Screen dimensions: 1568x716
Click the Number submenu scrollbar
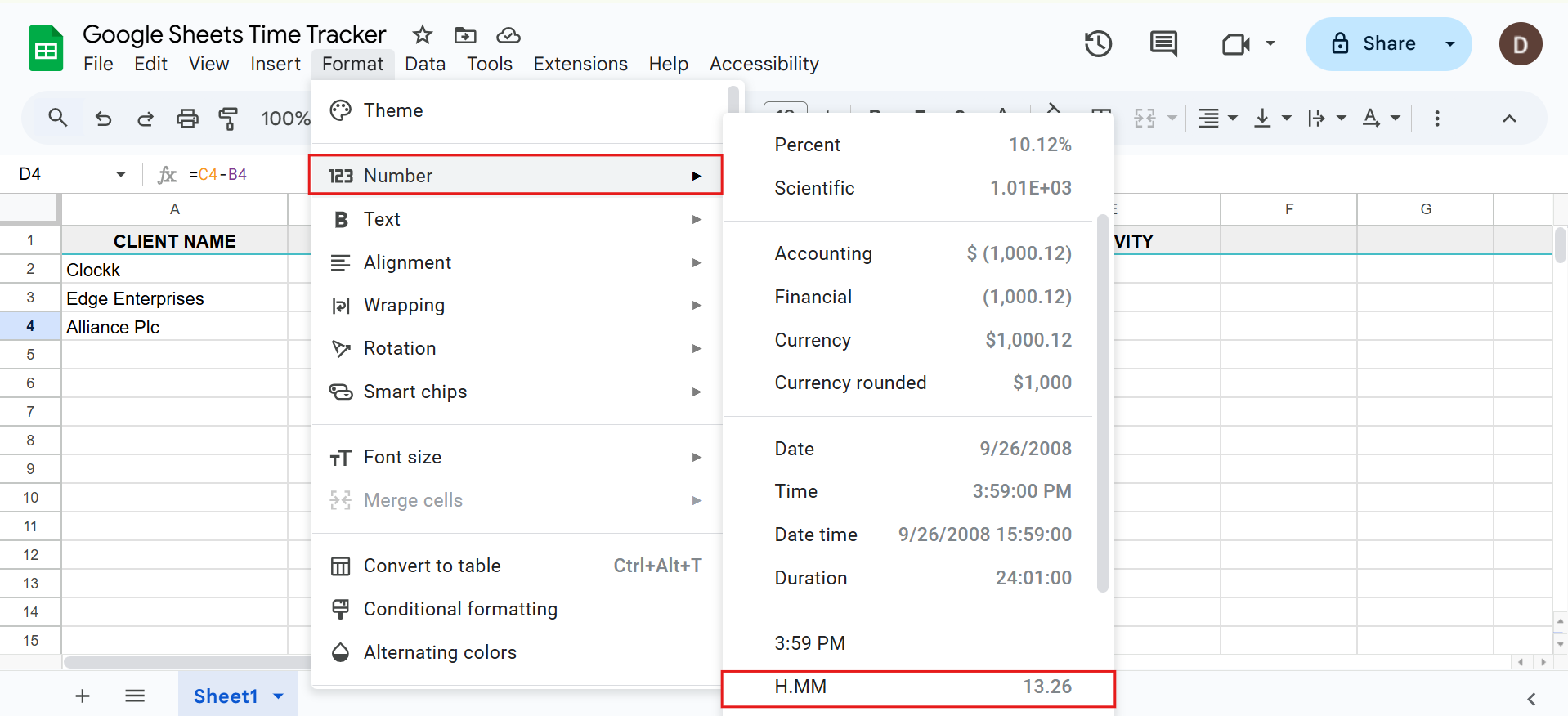click(1102, 403)
